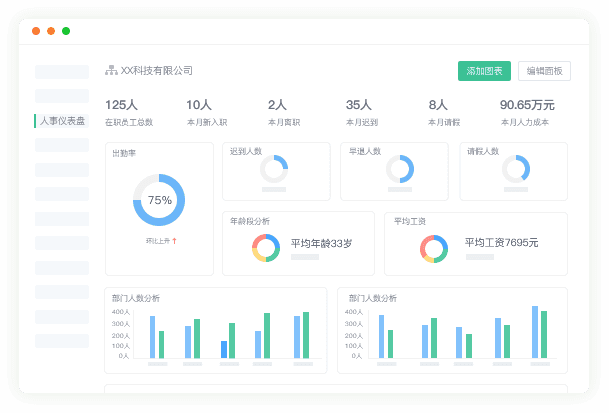The height and width of the screenshot is (413, 609).
Task: Click the 平均工资 multicolor donut chart
Action: coord(434,249)
